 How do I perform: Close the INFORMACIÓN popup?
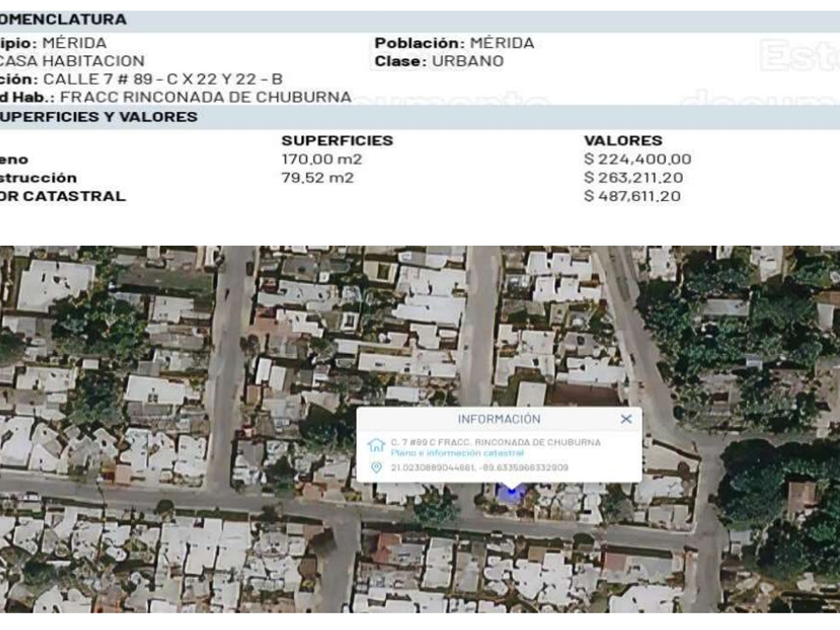click(626, 419)
